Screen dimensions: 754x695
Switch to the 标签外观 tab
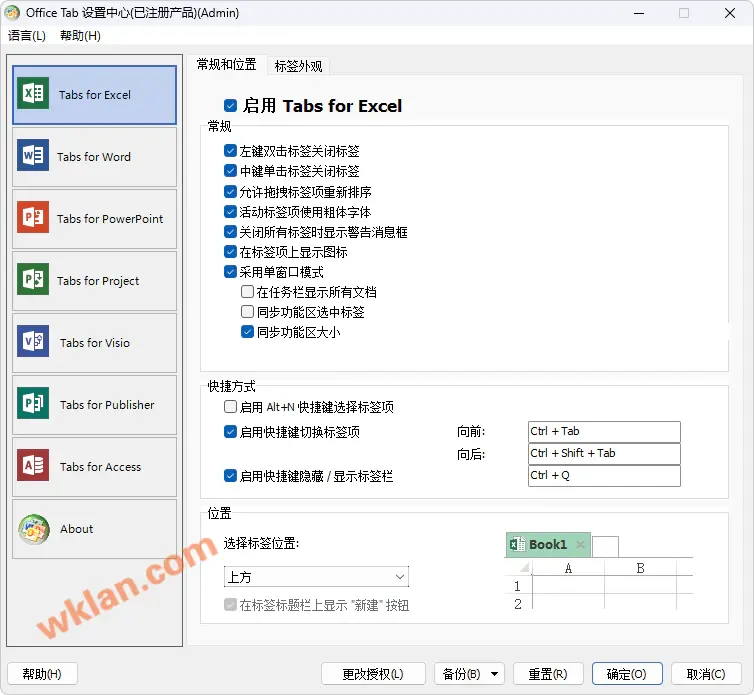tap(298, 66)
